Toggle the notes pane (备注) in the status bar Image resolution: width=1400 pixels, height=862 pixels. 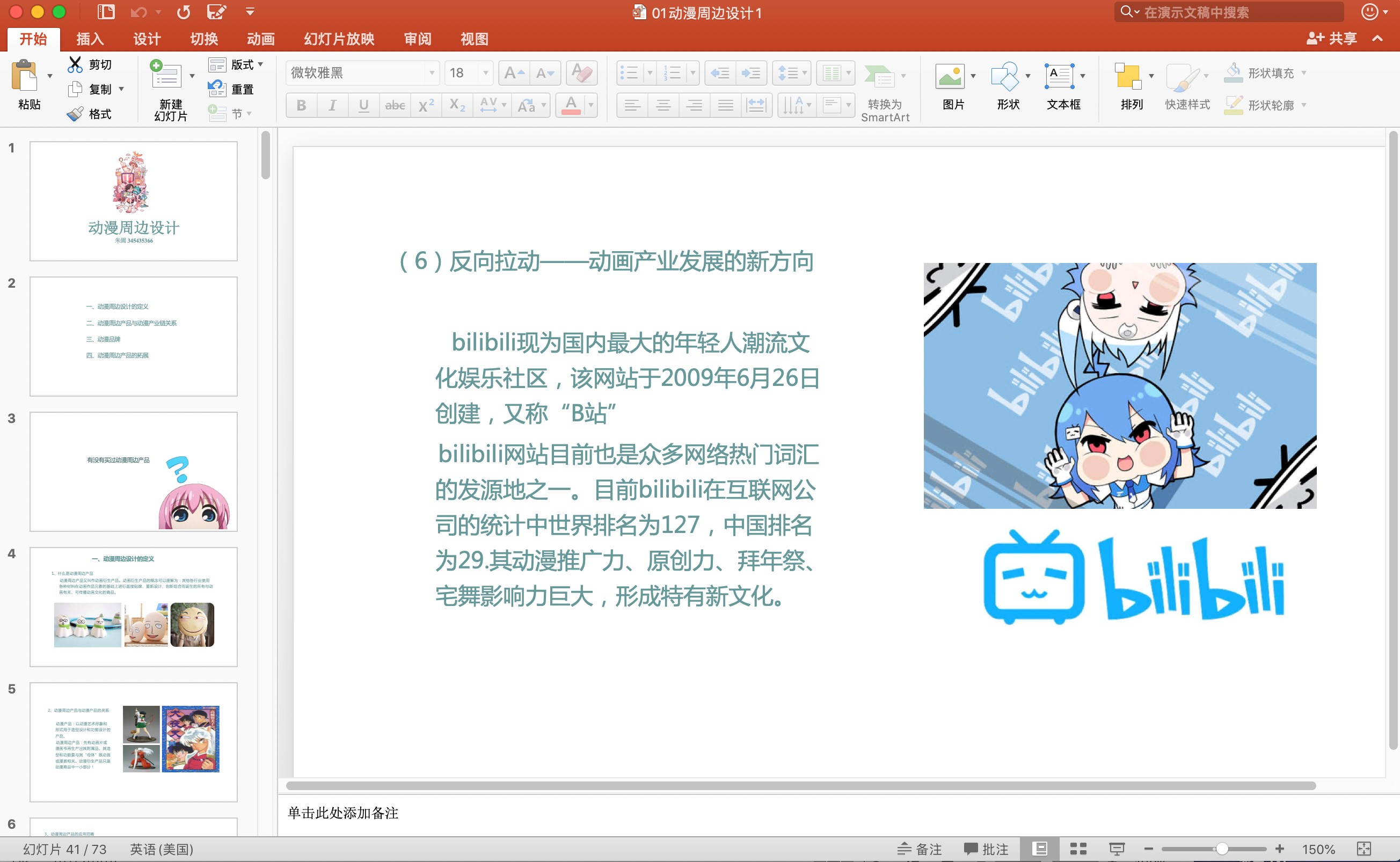(x=920, y=849)
